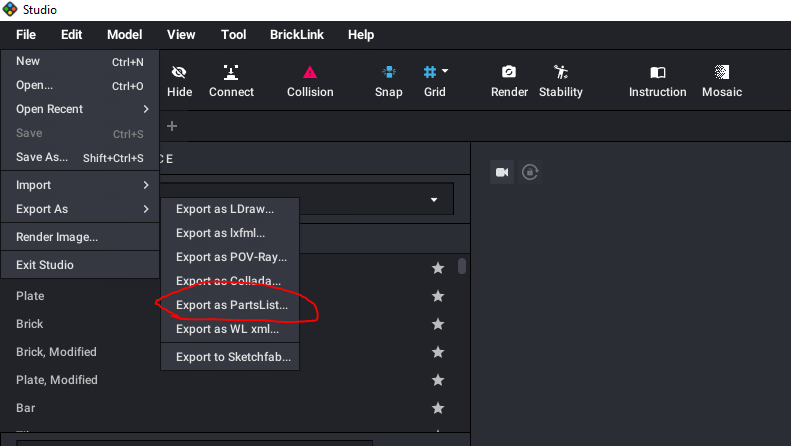Viewport: 791px width, 446px height.
Task: Open the Tool menu
Action: coord(234,35)
